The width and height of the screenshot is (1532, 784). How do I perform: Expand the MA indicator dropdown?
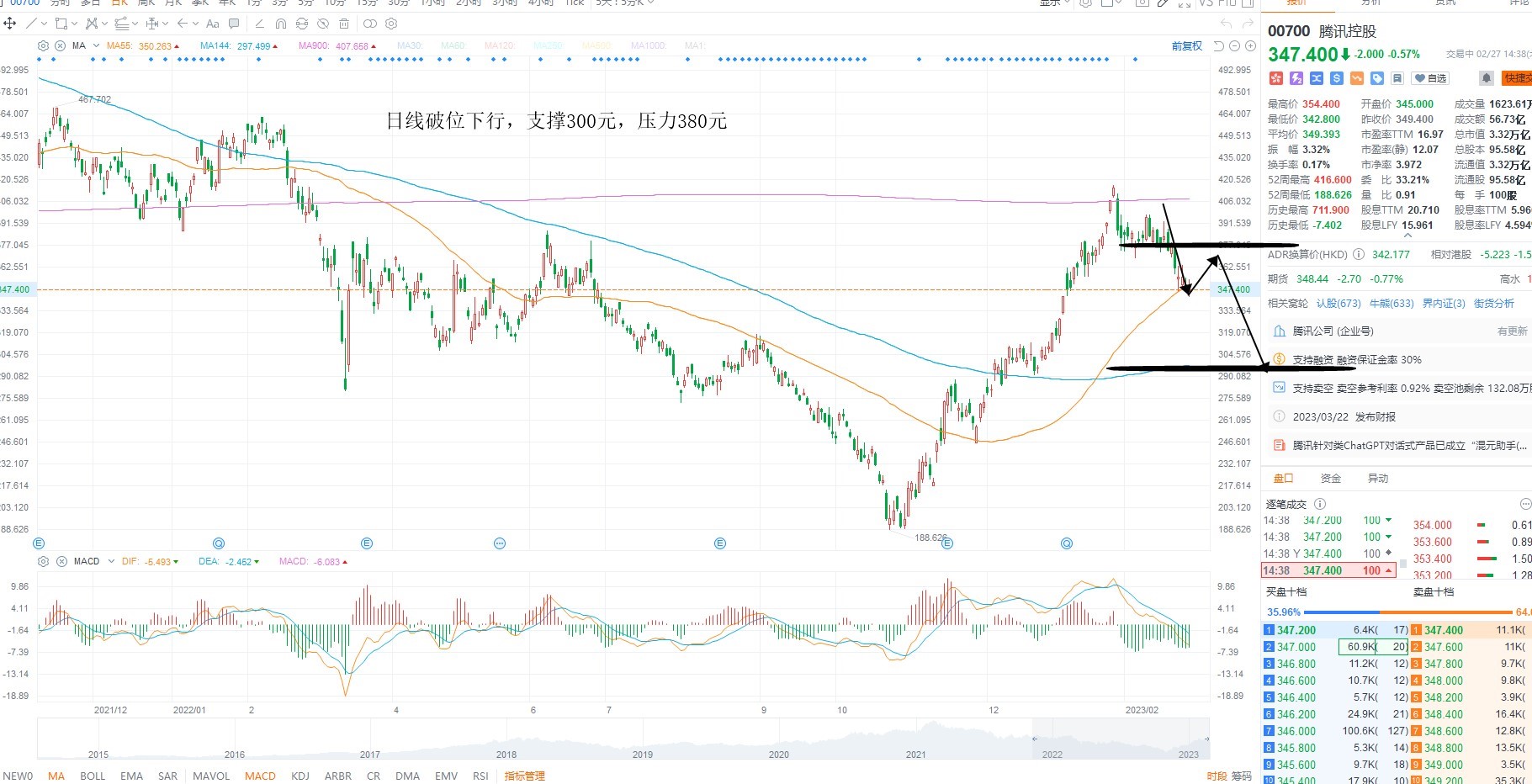tap(96, 45)
